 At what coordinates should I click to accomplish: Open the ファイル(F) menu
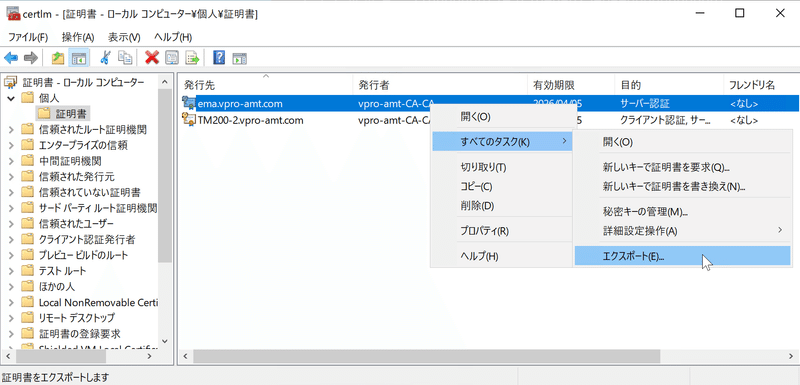click(28, 37)
